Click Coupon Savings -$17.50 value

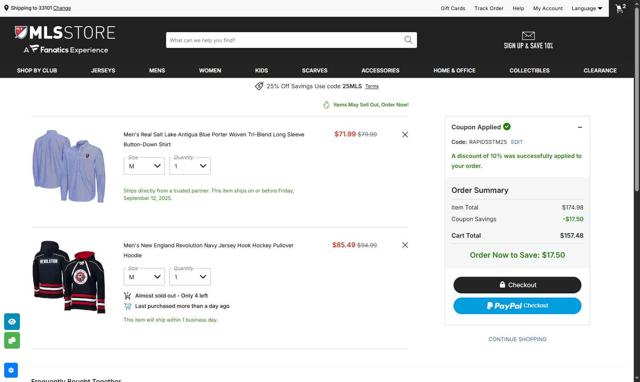click(x=573, y=219)
